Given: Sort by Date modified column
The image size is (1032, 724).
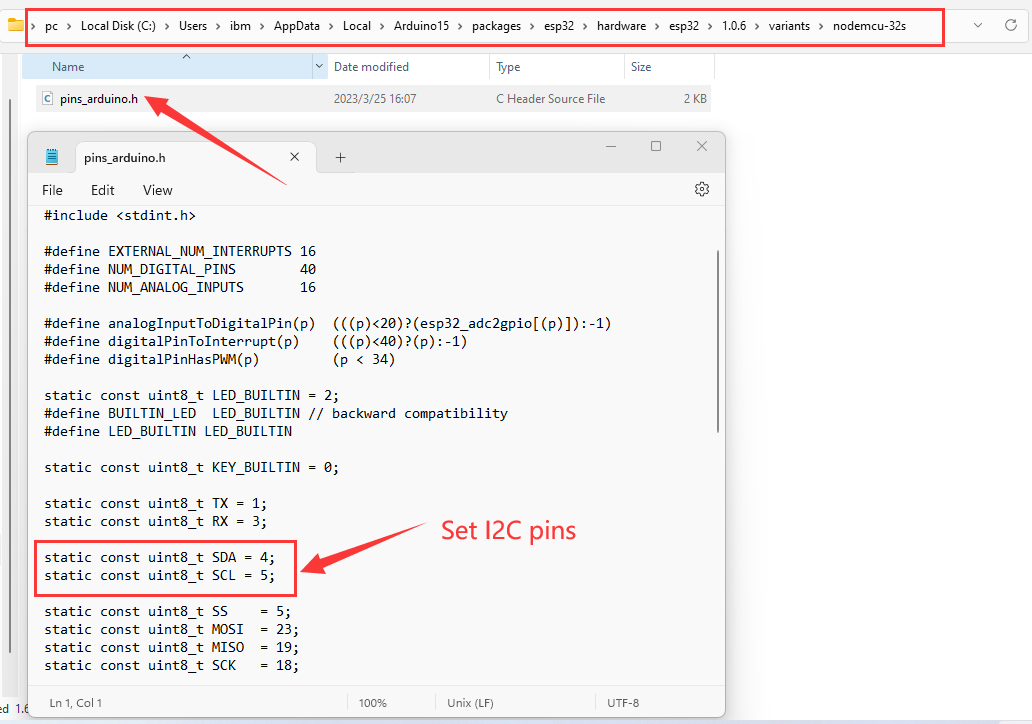Looking at the screenshot, I should (371, 67).
